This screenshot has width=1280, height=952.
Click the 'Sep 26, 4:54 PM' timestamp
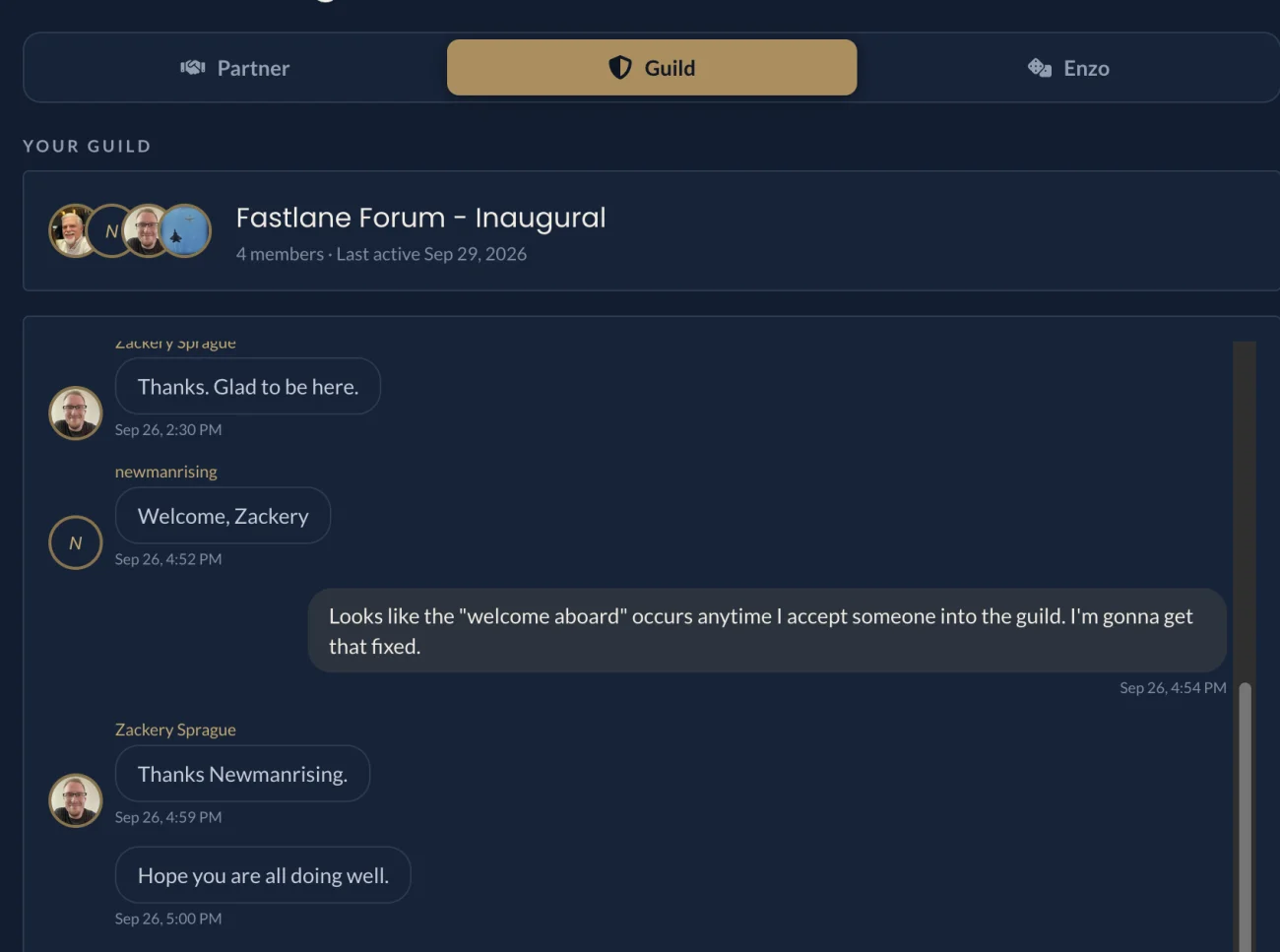coord(1173,688)
